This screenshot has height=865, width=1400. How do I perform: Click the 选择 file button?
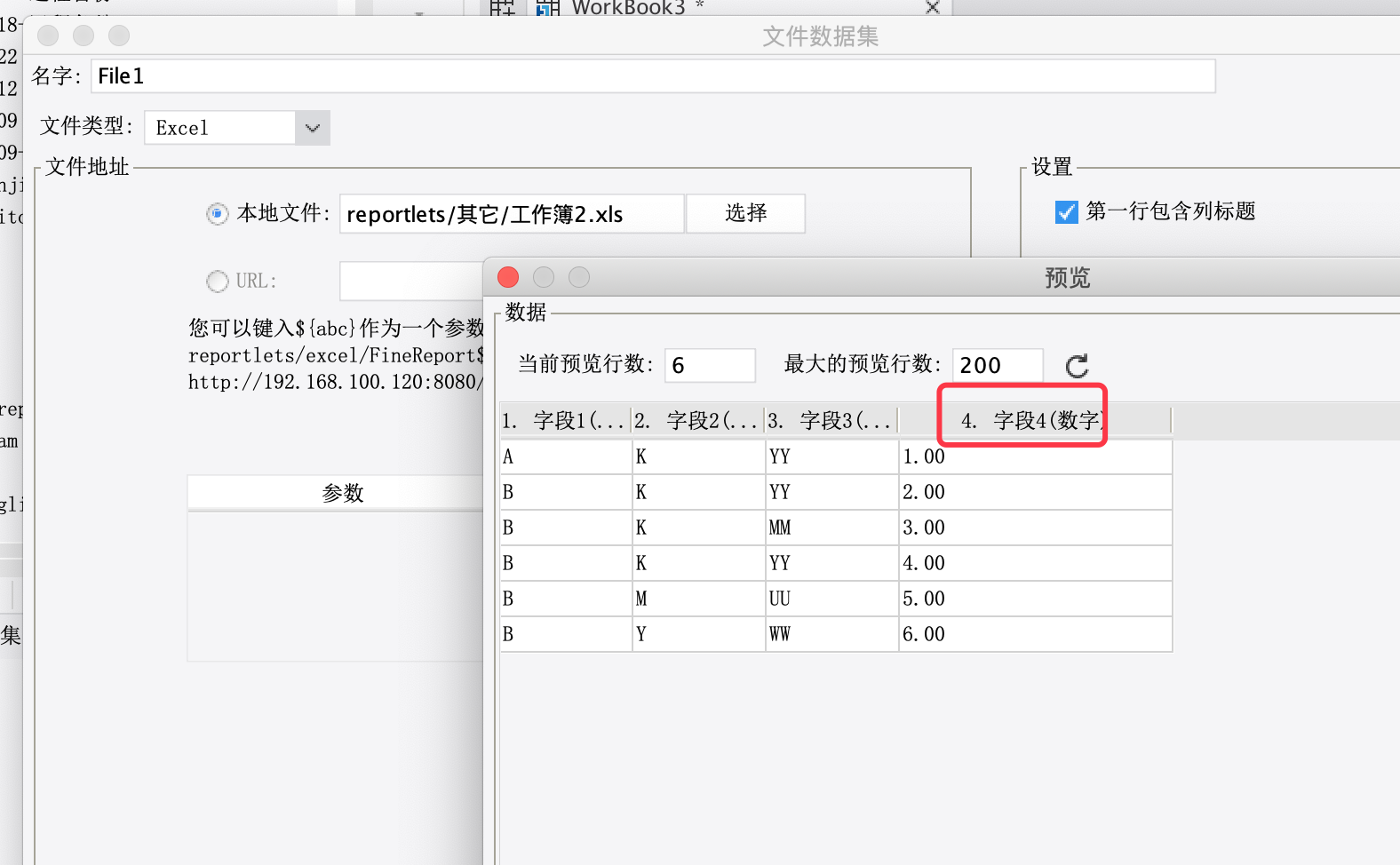click(x=745, y=213)
